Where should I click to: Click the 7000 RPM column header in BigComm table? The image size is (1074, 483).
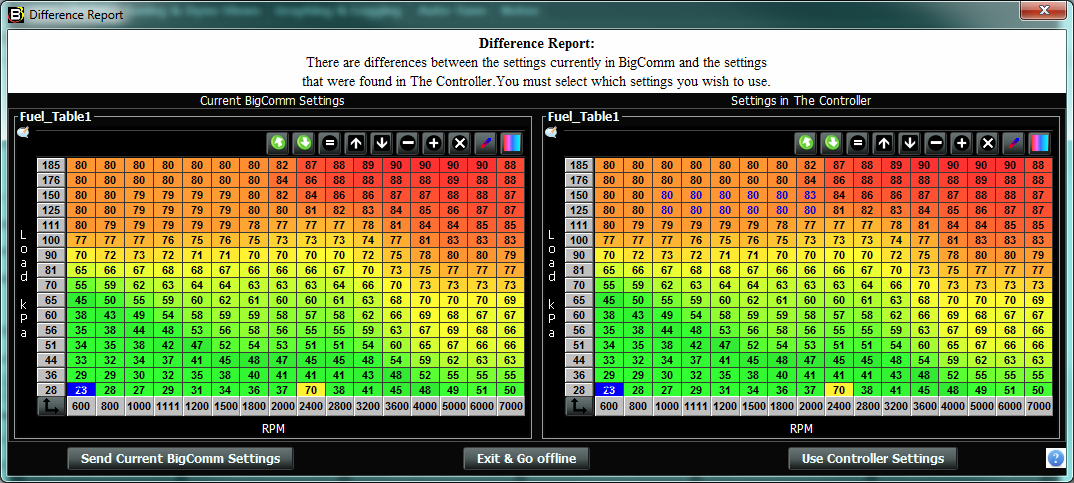pos(511,406)
